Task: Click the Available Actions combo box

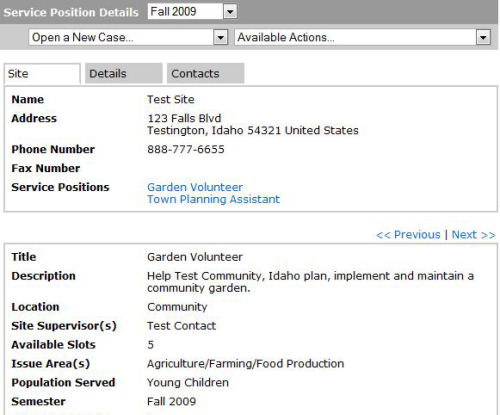Action: pyautogui.click(x=363, y=37)
